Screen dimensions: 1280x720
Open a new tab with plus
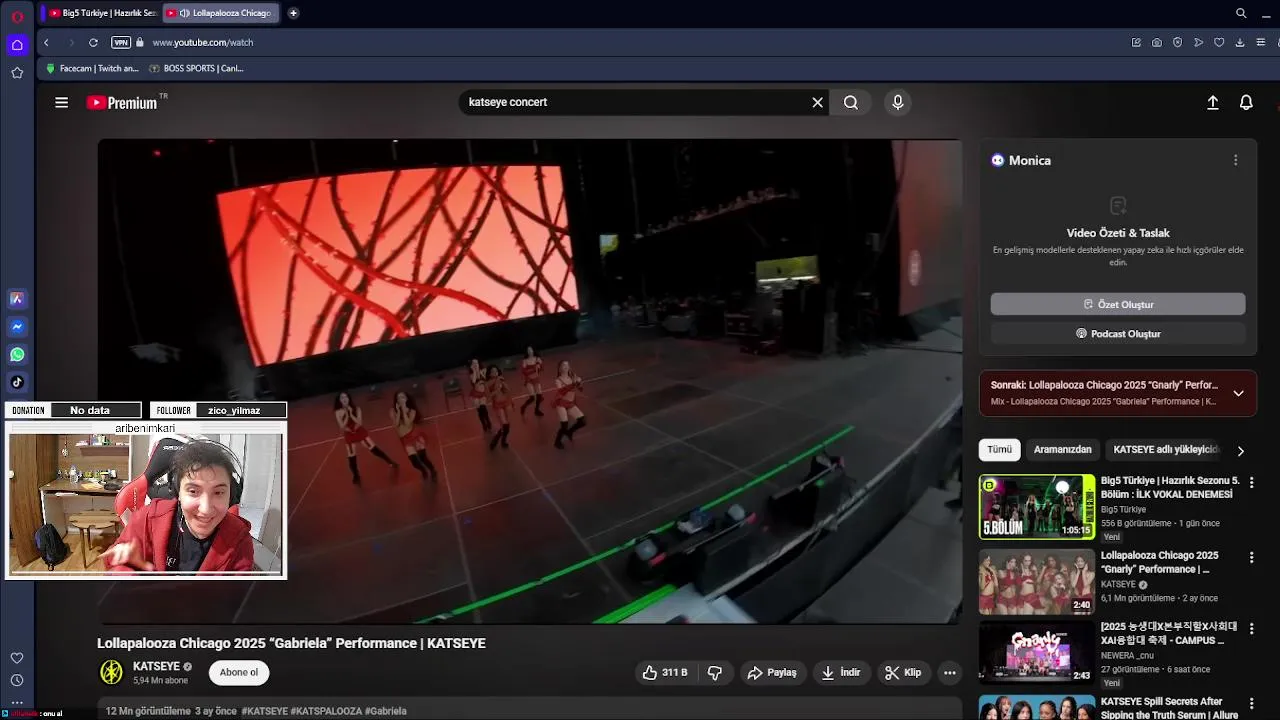coord(293,13)
